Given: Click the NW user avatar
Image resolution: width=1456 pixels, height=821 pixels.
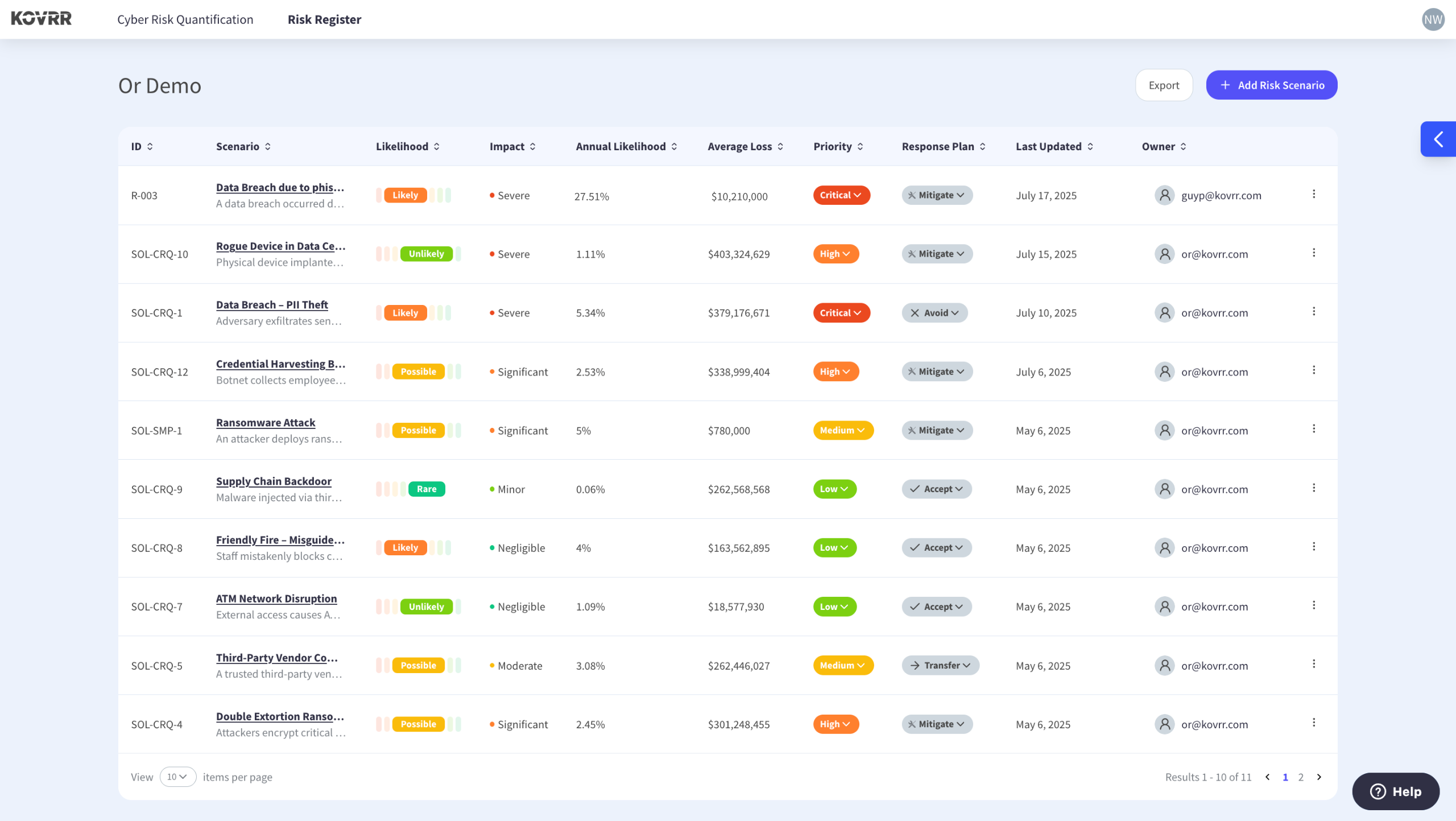Looking at the screenshot, I should click(x=1433, y=19).
